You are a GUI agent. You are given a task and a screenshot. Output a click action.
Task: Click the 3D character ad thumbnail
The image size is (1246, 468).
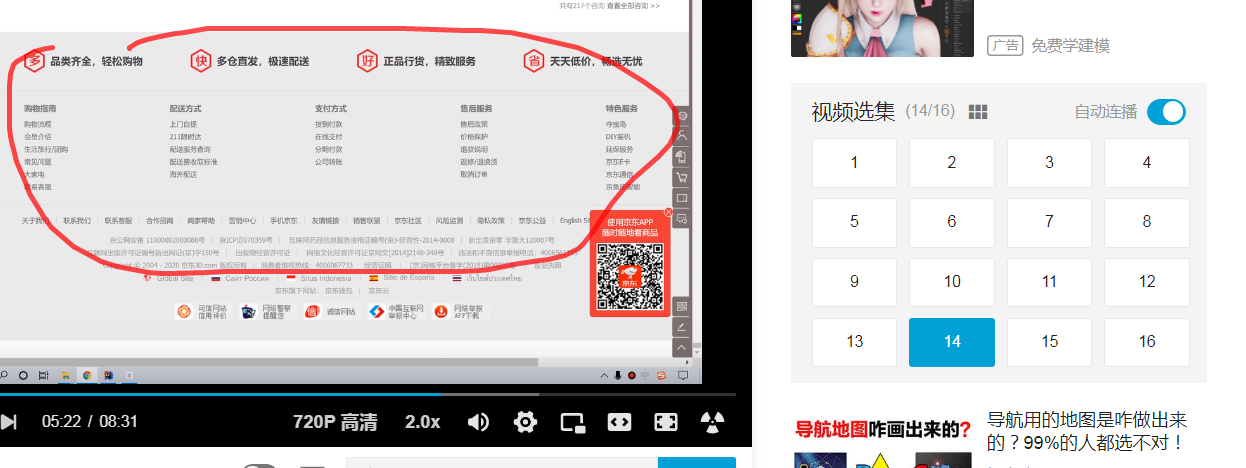882,28
